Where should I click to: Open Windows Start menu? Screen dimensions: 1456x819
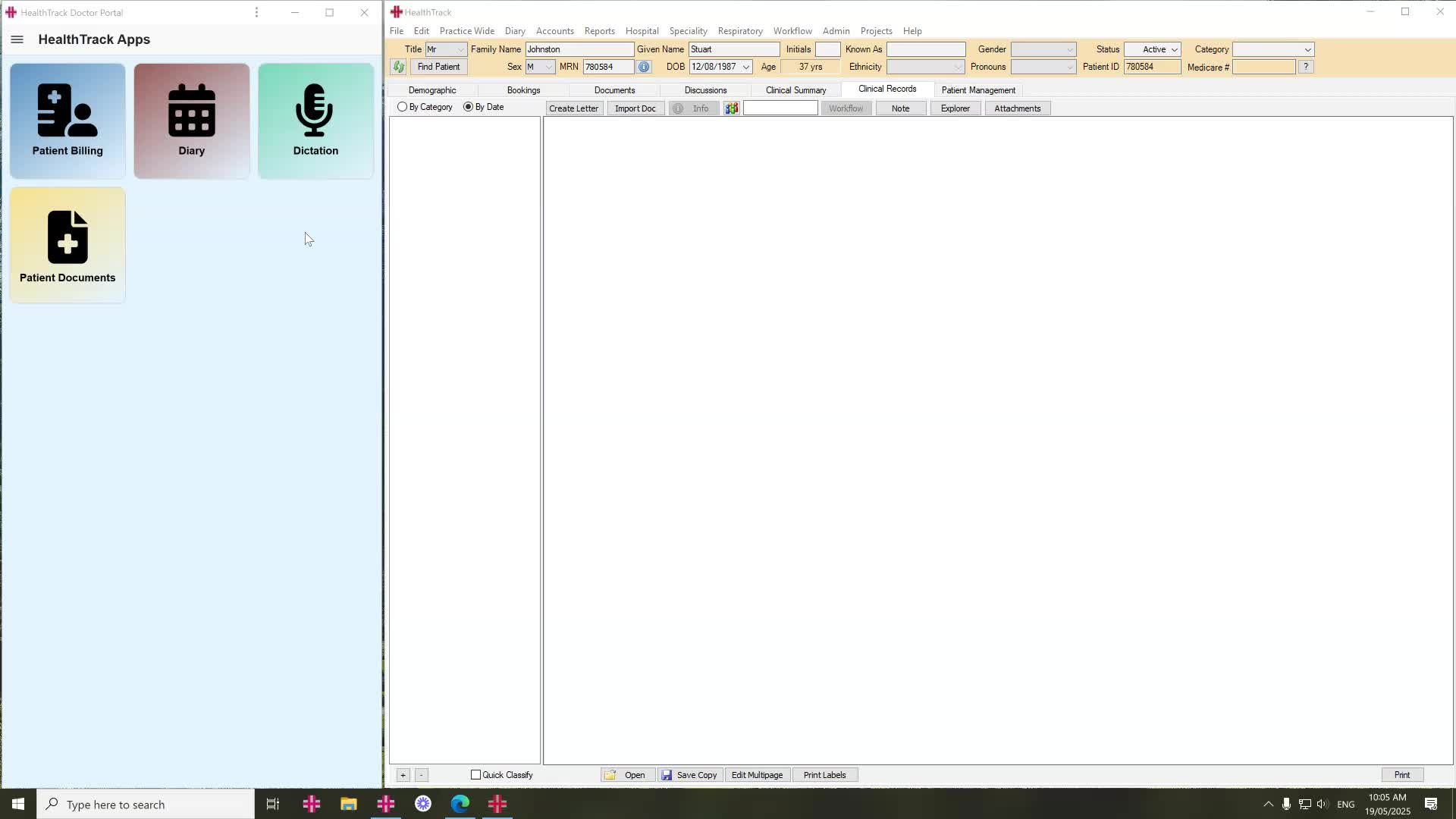pyautogui.click(x=18, y=804)
